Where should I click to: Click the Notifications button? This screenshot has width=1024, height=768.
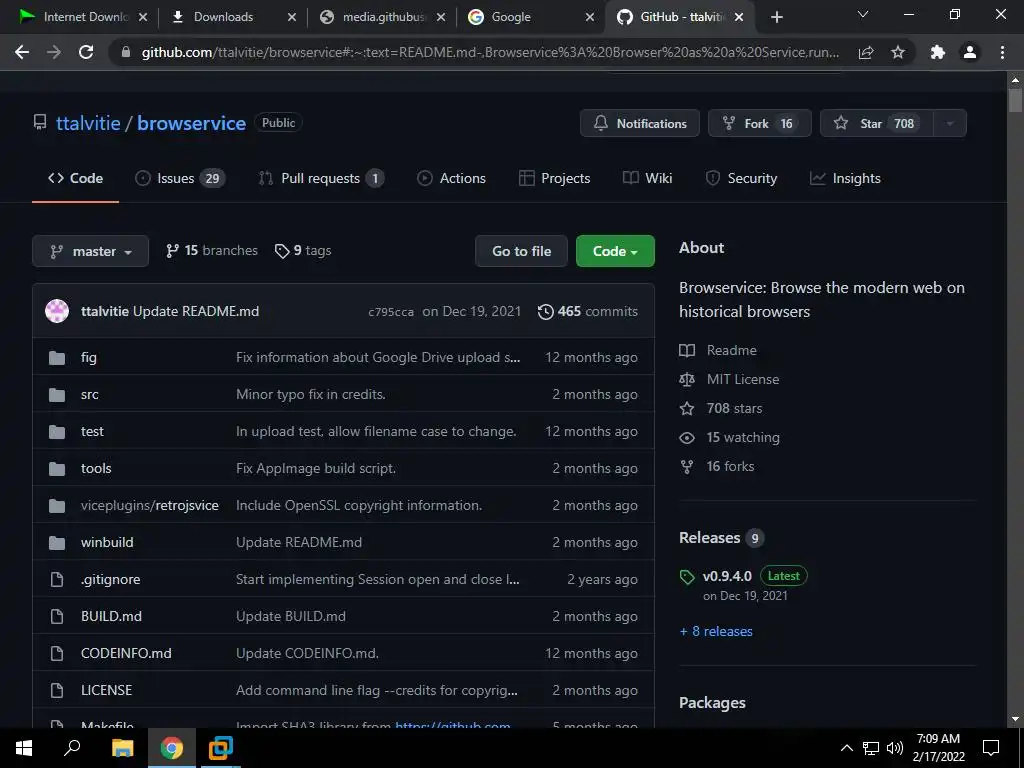639,123
